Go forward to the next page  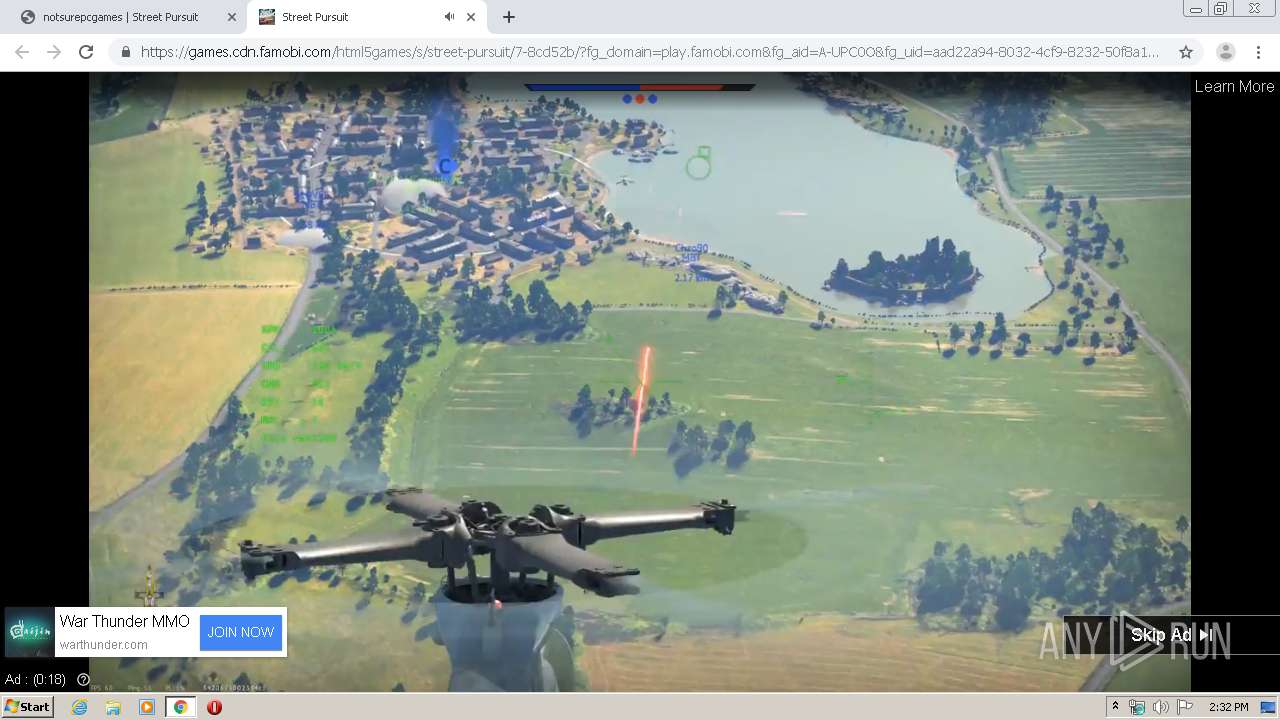(54, 52)
